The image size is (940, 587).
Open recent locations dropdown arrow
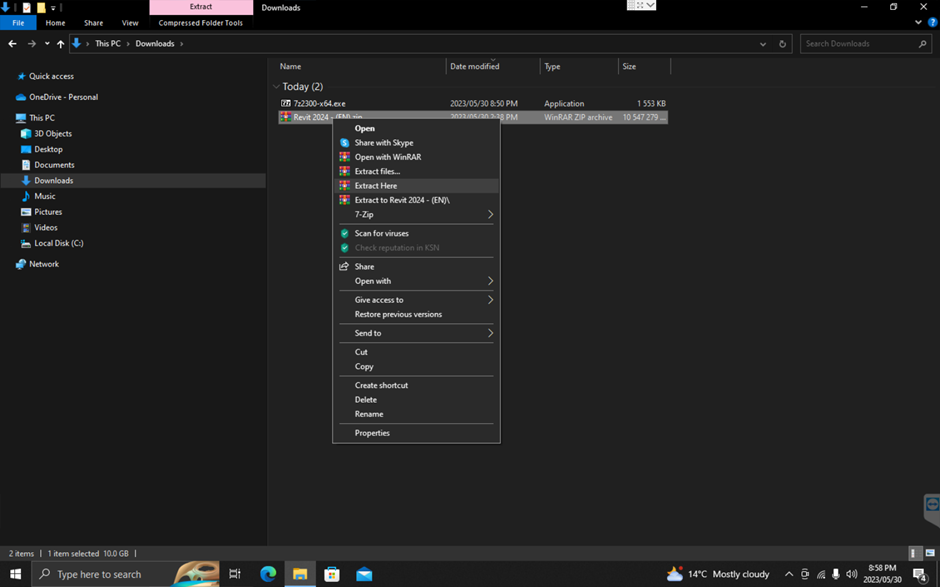point(47,44)
